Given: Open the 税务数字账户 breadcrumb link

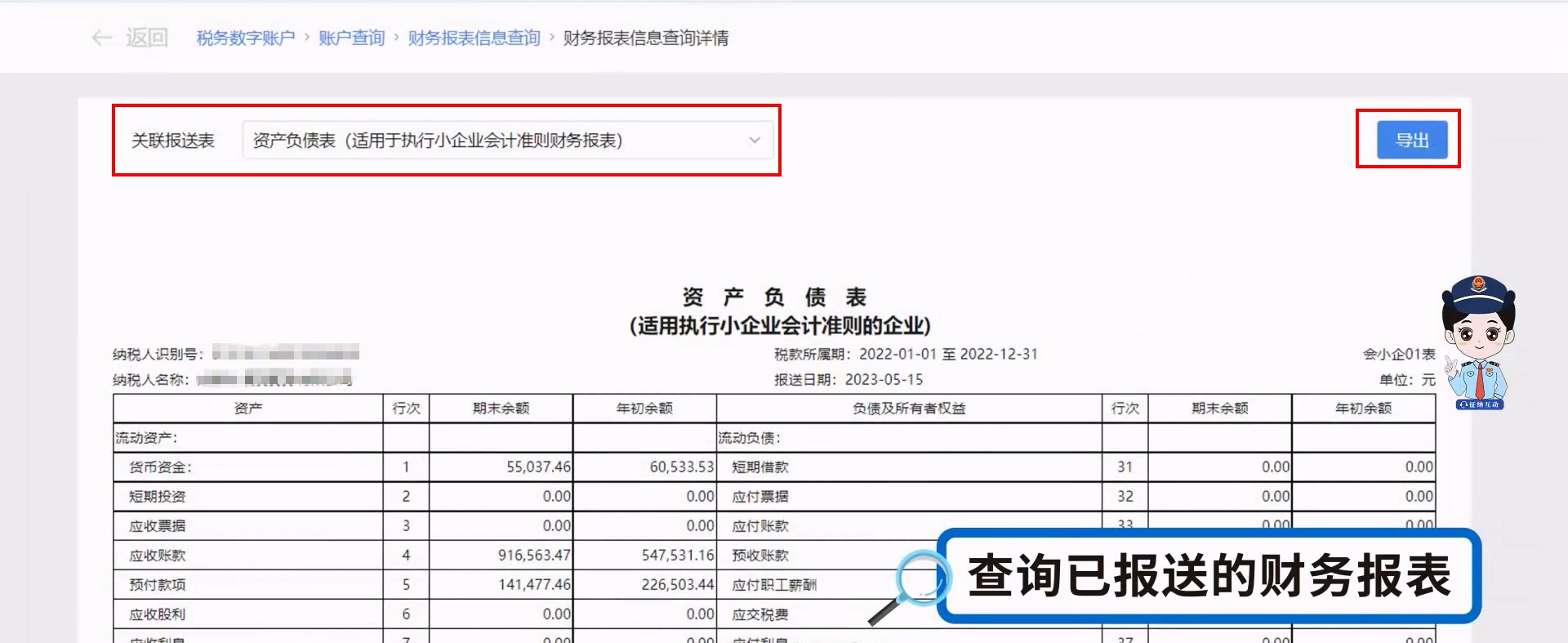Looking at the screenshot, I should pos(245,38).
